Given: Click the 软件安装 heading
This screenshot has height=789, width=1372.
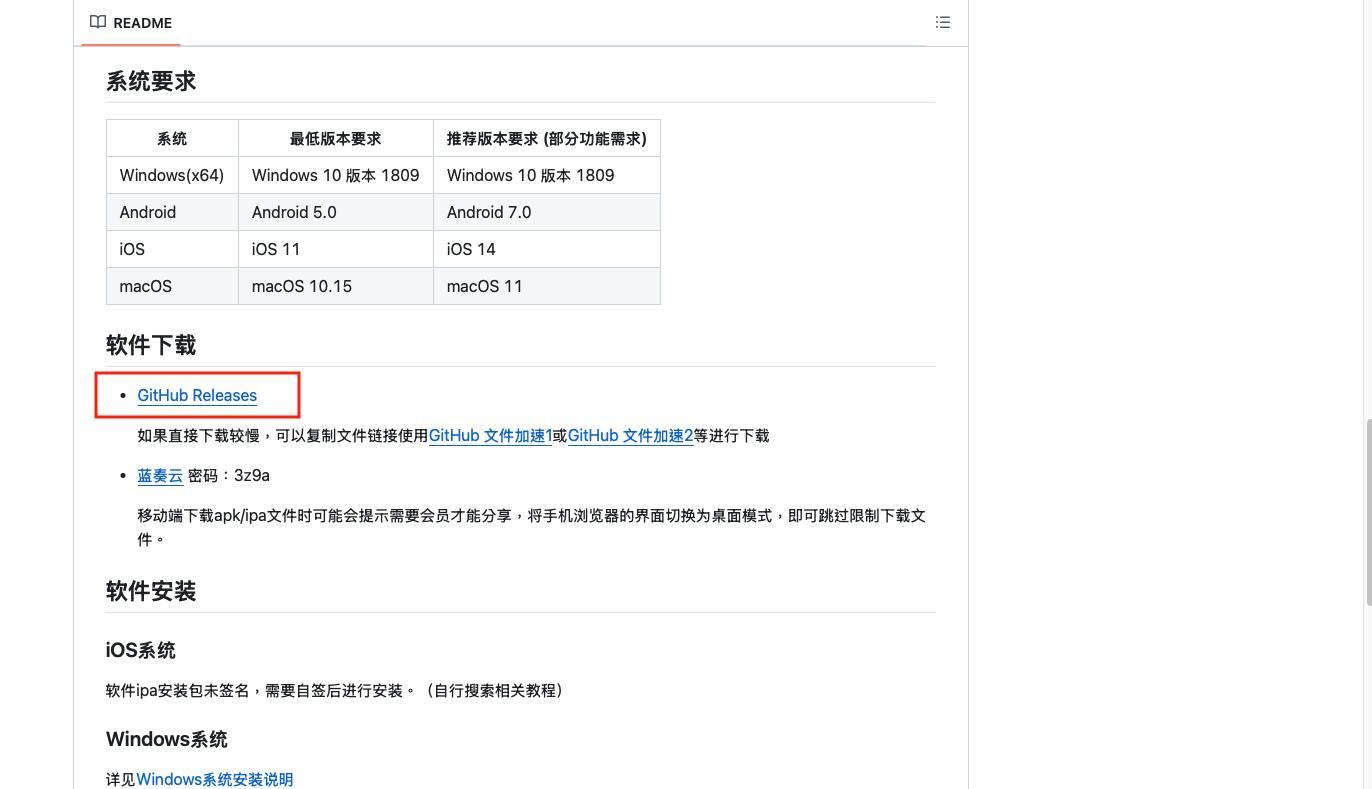Looking at the screenshot, I should coord(151,591).
